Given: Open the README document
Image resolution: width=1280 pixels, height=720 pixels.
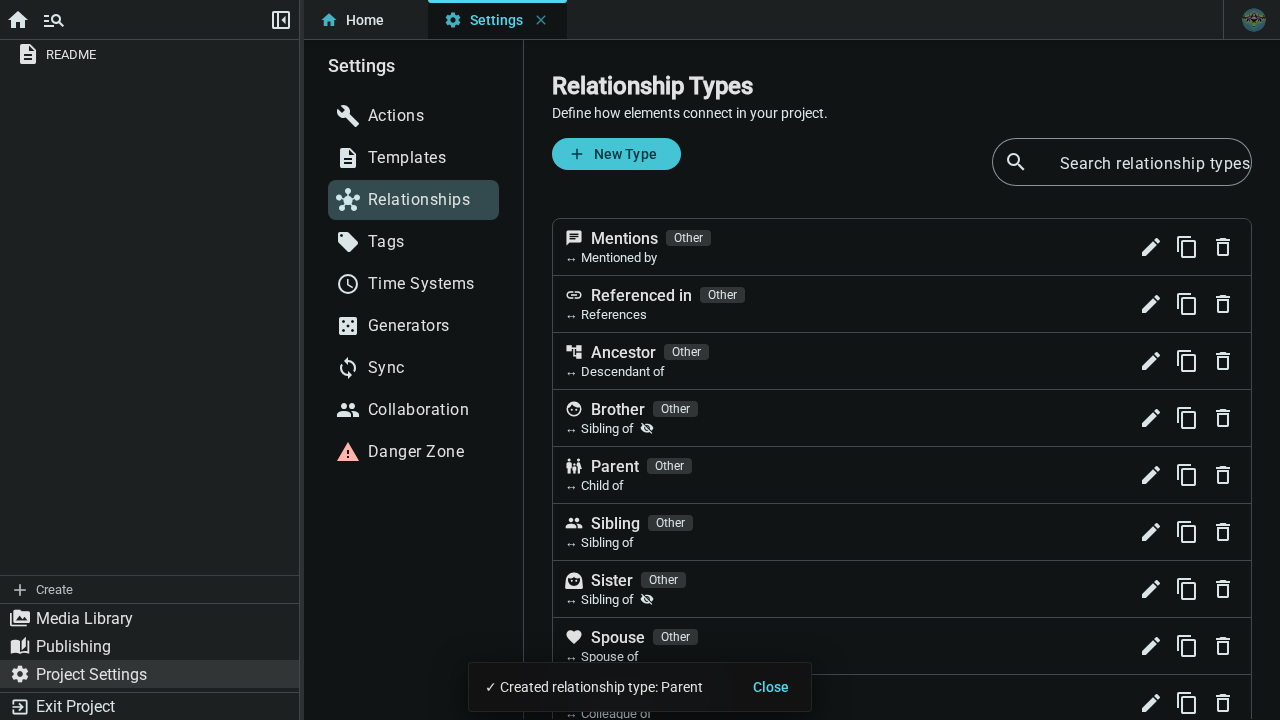Looking at the screenshot, I should coord(150,55).
